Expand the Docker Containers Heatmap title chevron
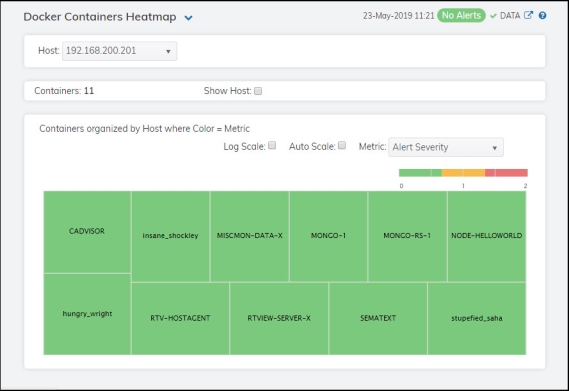 (x=188, y=17)
